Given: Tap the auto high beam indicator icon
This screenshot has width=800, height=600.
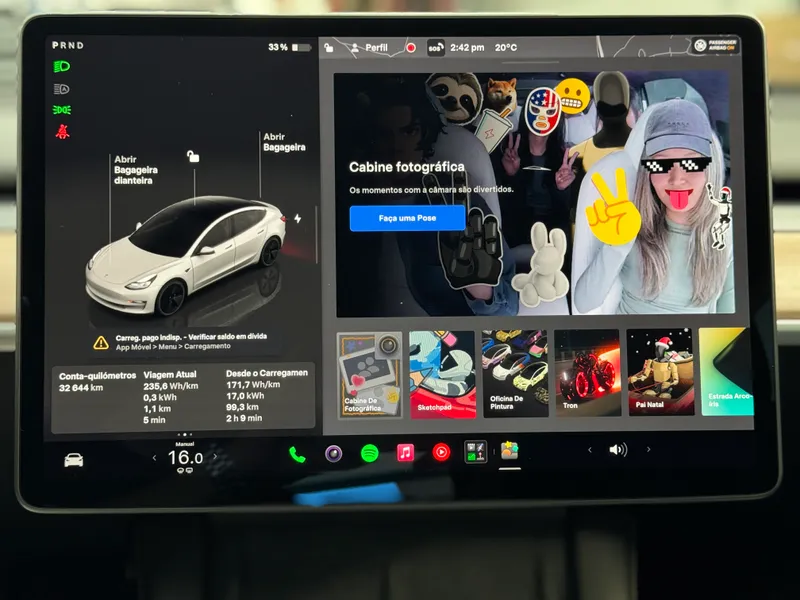Looking at the screenshot, I should point(62,89).
